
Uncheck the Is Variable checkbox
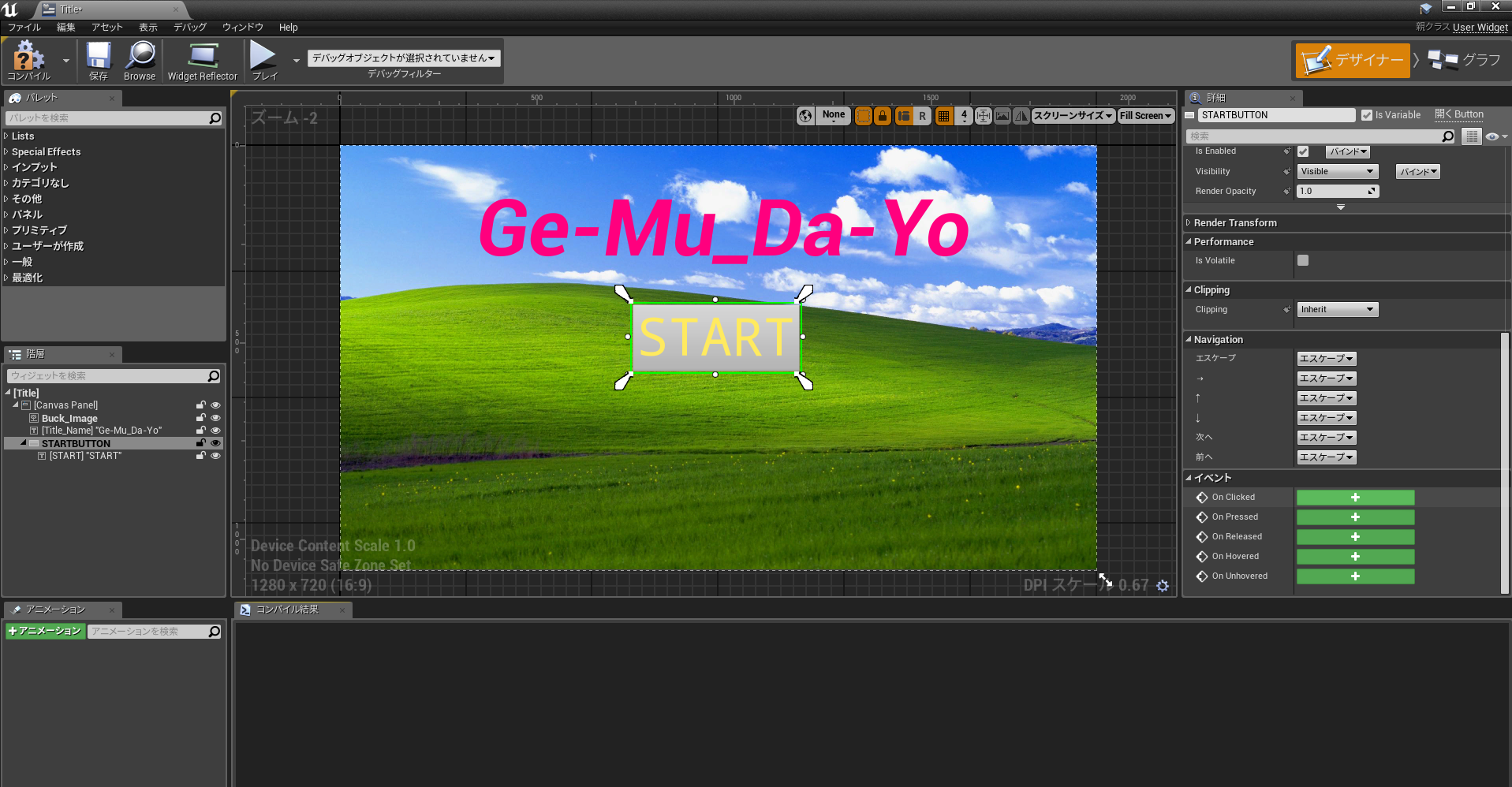pos(1367,115)
